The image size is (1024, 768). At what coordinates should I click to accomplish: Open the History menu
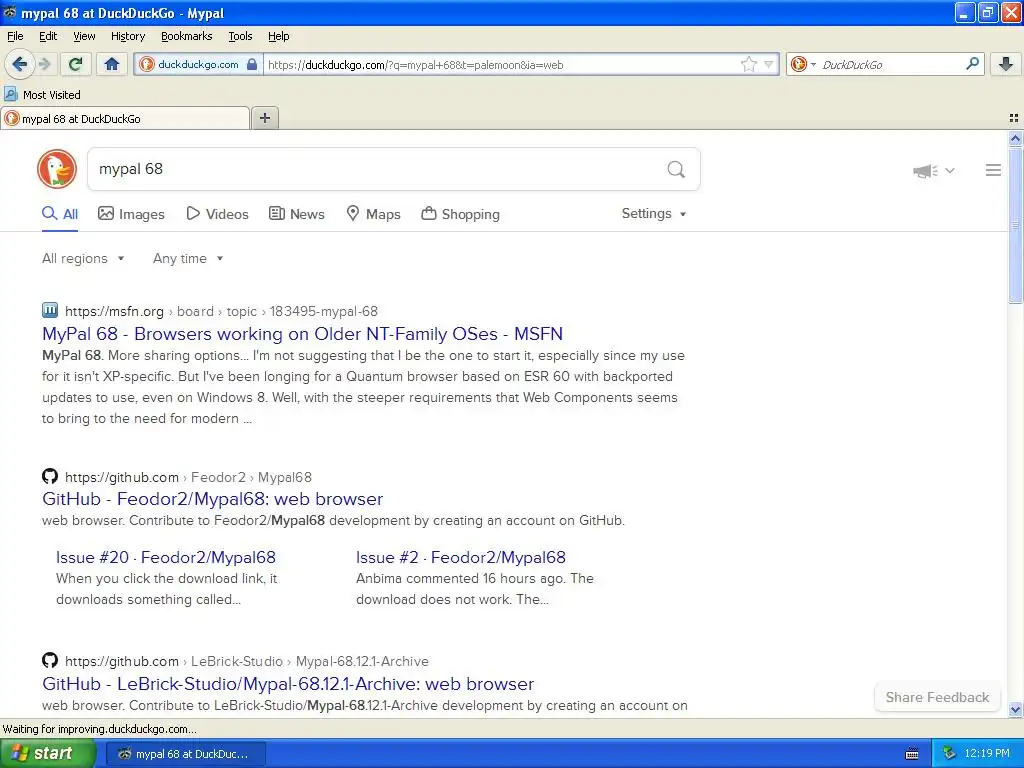click(x=127, y=36)
